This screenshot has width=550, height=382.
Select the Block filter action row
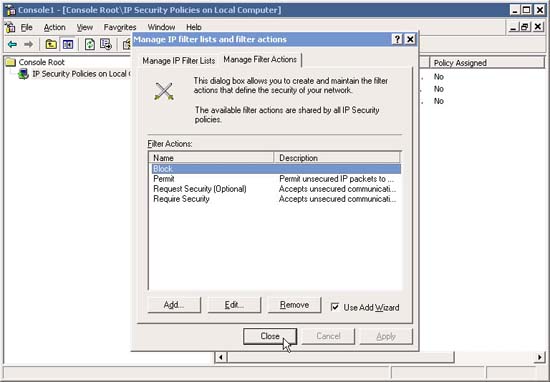[276, 169]
